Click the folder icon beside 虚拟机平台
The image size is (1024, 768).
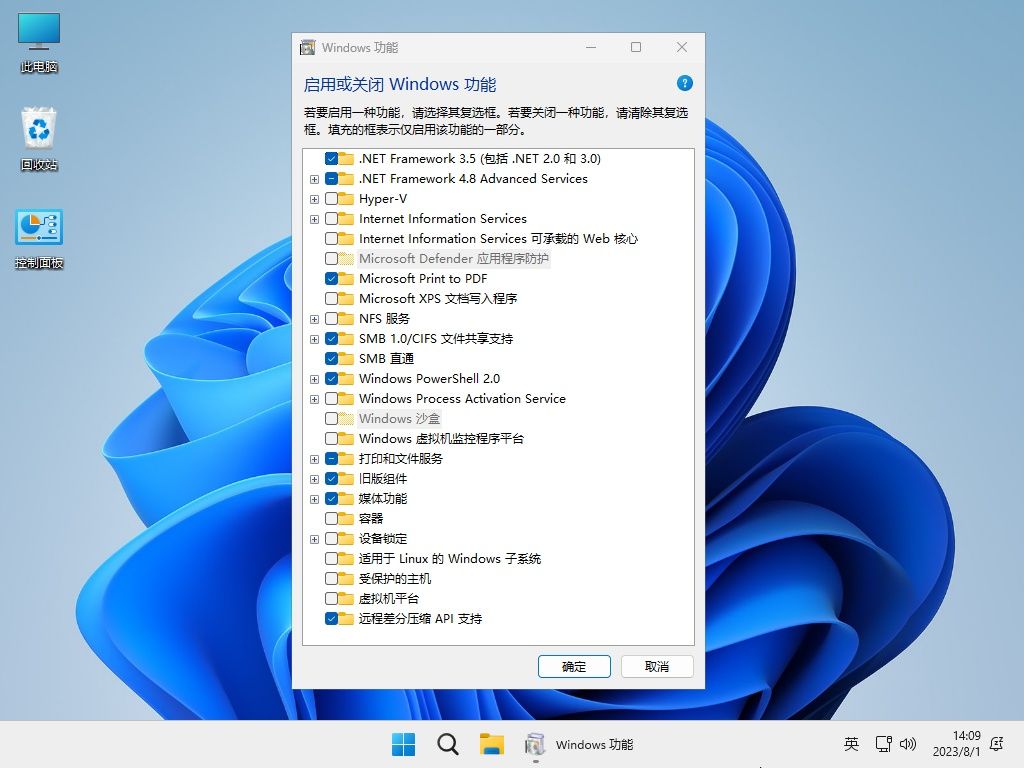pos(346,598)
